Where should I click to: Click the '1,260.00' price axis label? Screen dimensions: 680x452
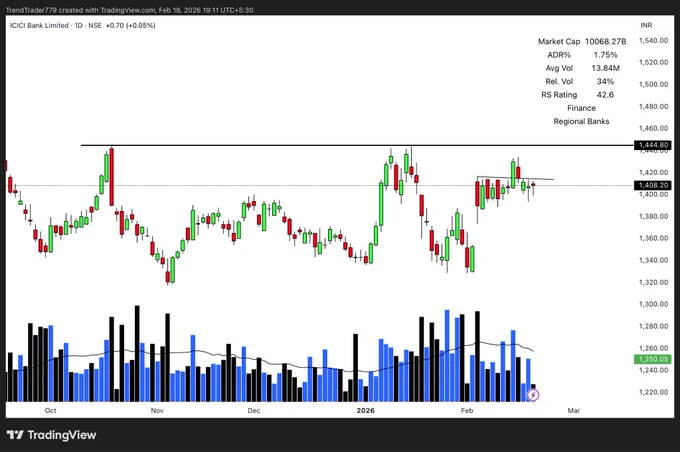coord(654,348)
